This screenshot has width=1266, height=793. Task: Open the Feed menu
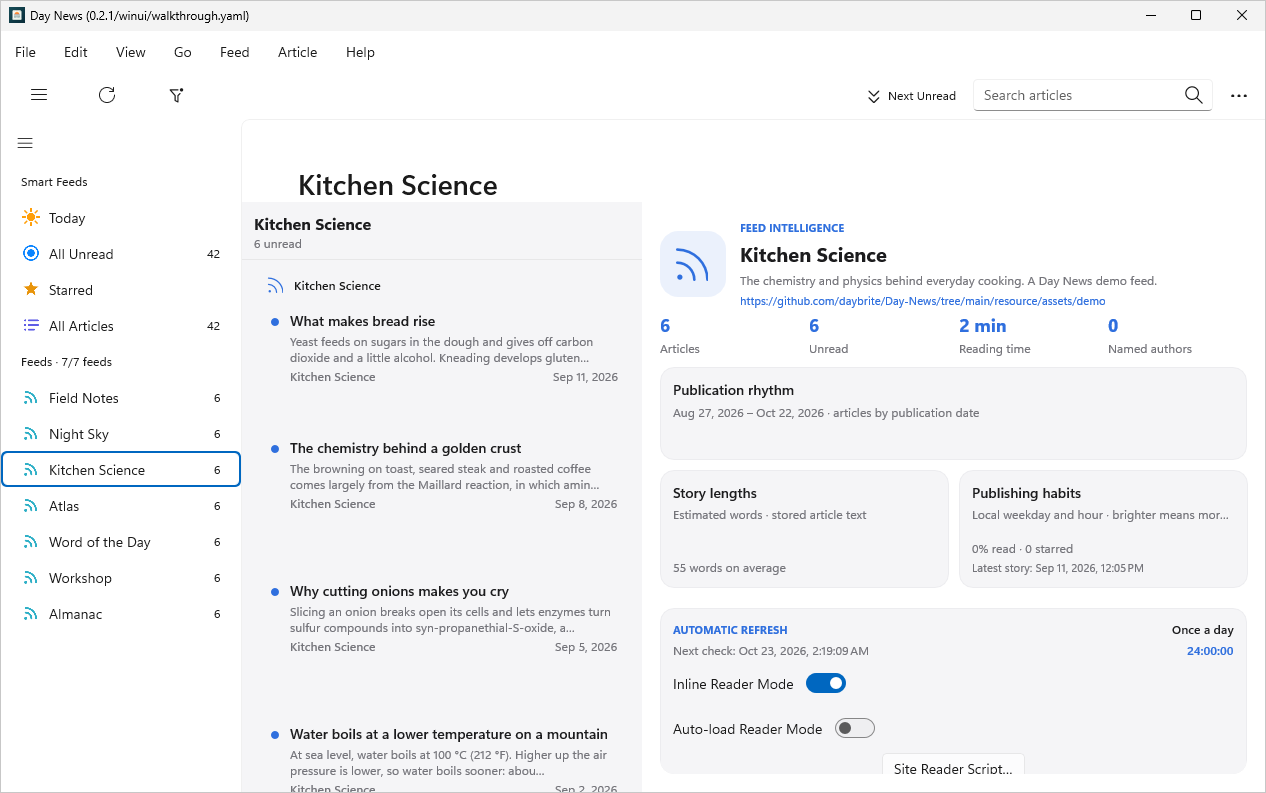coord(235,52)
